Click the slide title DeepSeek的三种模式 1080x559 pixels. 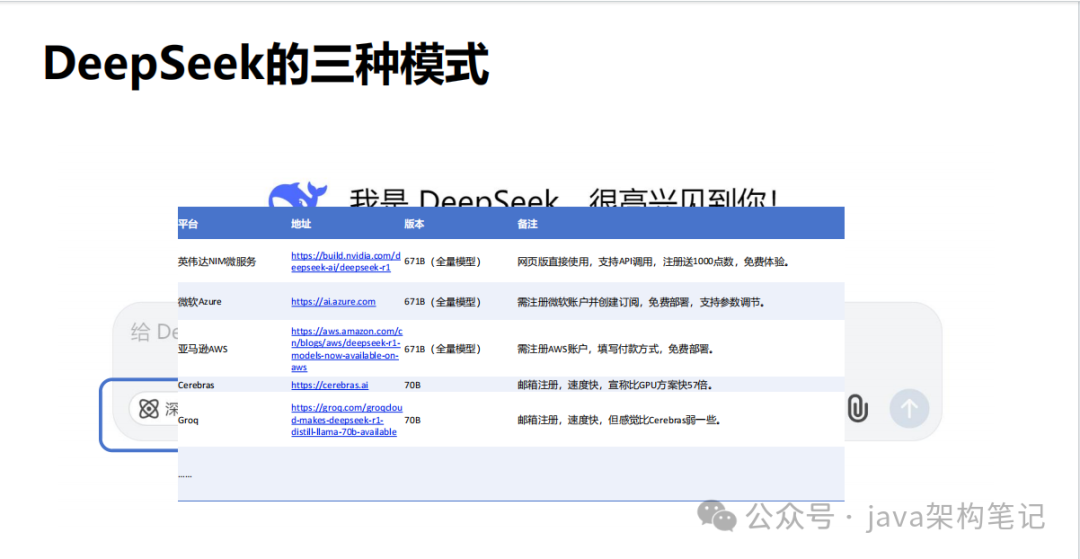pos(266,64)
